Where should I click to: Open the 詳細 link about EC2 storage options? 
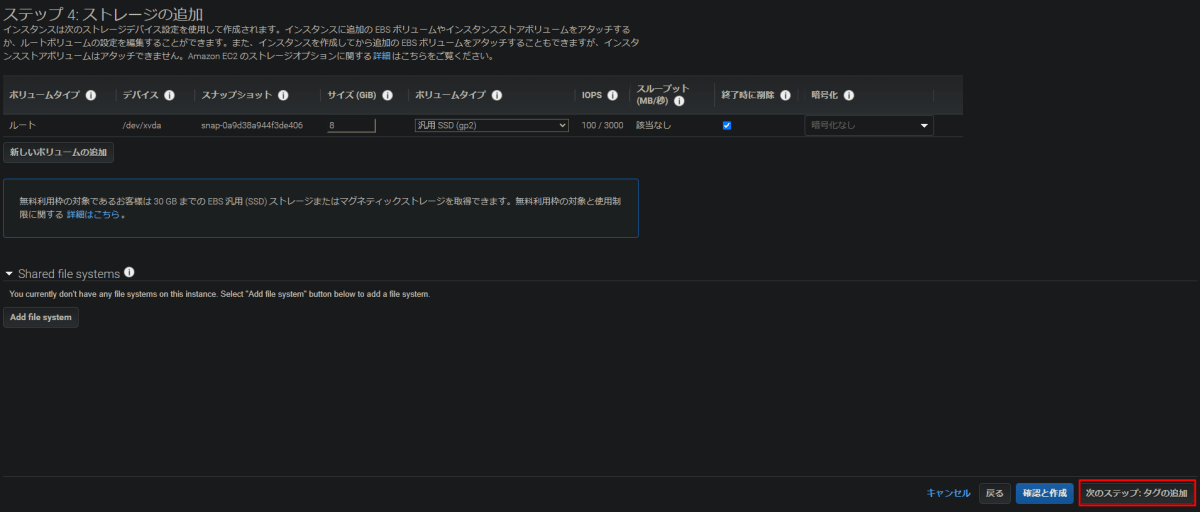click(x=382, y=56)
